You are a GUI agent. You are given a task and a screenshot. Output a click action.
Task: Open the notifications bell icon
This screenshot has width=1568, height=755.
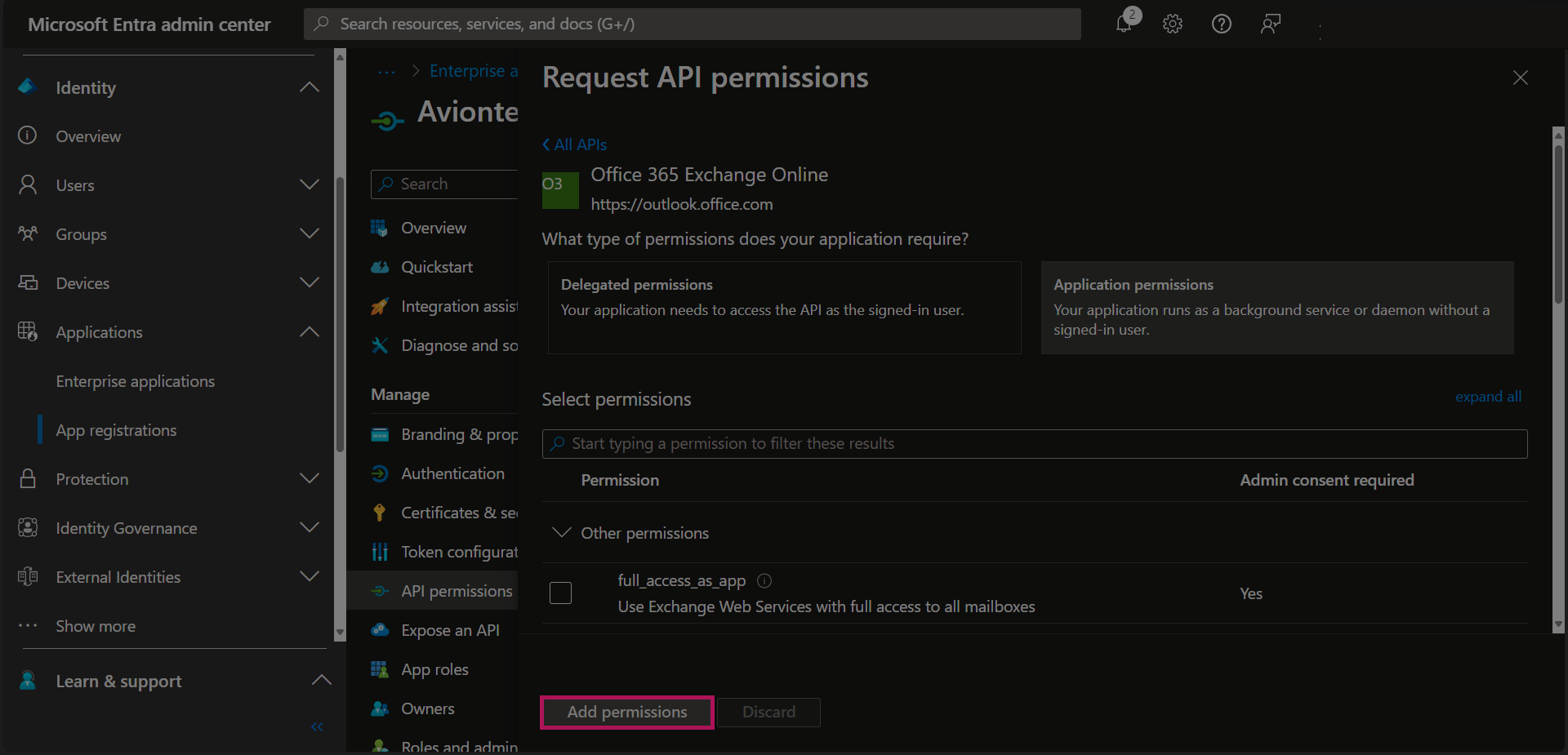[1125, 24]
